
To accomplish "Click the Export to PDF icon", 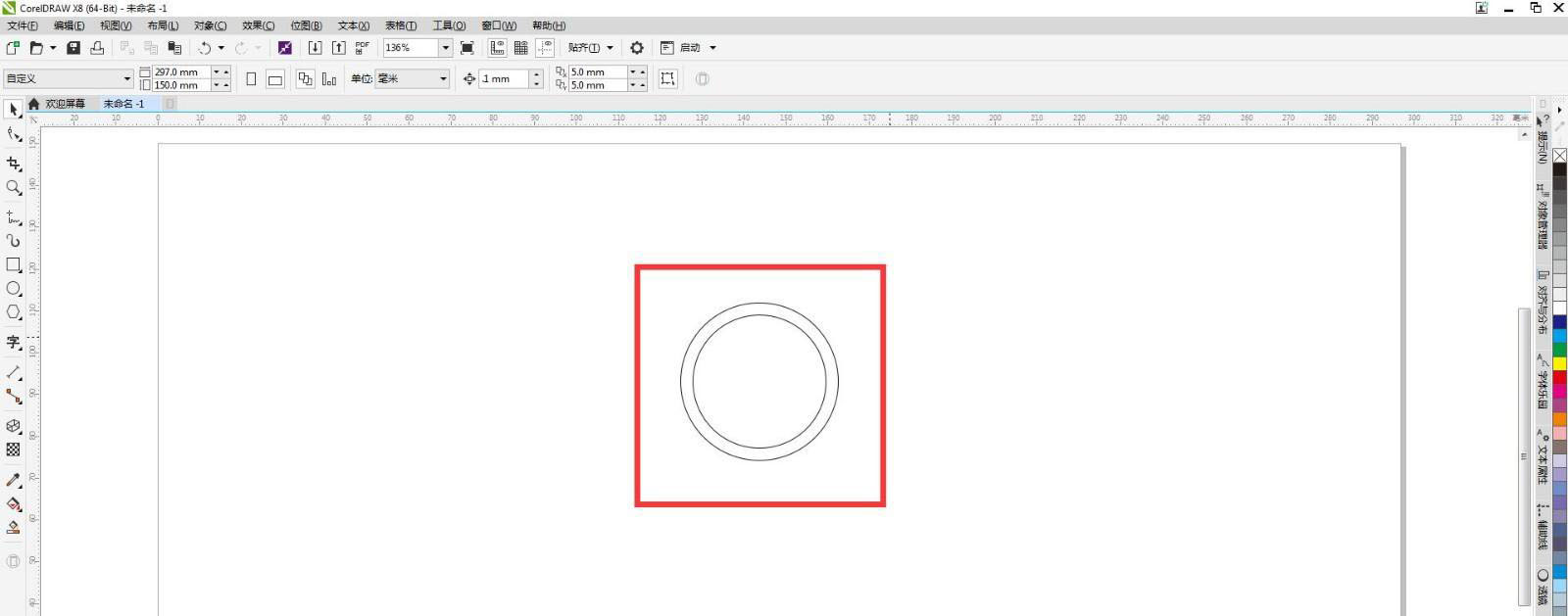I will tap(362, 48).
